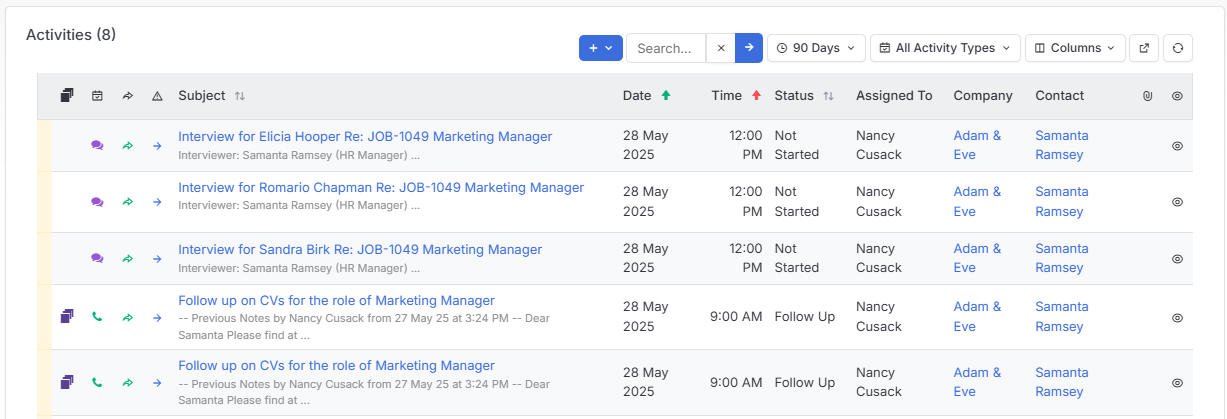The image size is (1227, 419).
Task: Toggle eye icon on upper Follow up row
Action: coord(1177,317)
